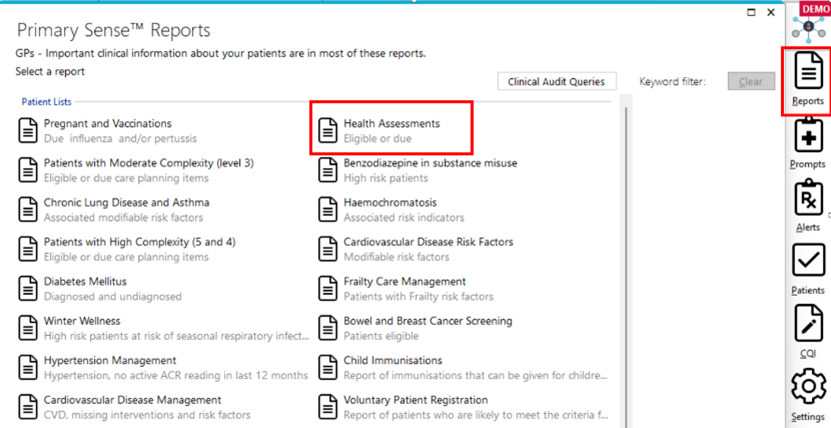The width and height of the screenshot is (831, 428).
Task: Open the Prompts clipboard icon
Action: click(808, 135)
